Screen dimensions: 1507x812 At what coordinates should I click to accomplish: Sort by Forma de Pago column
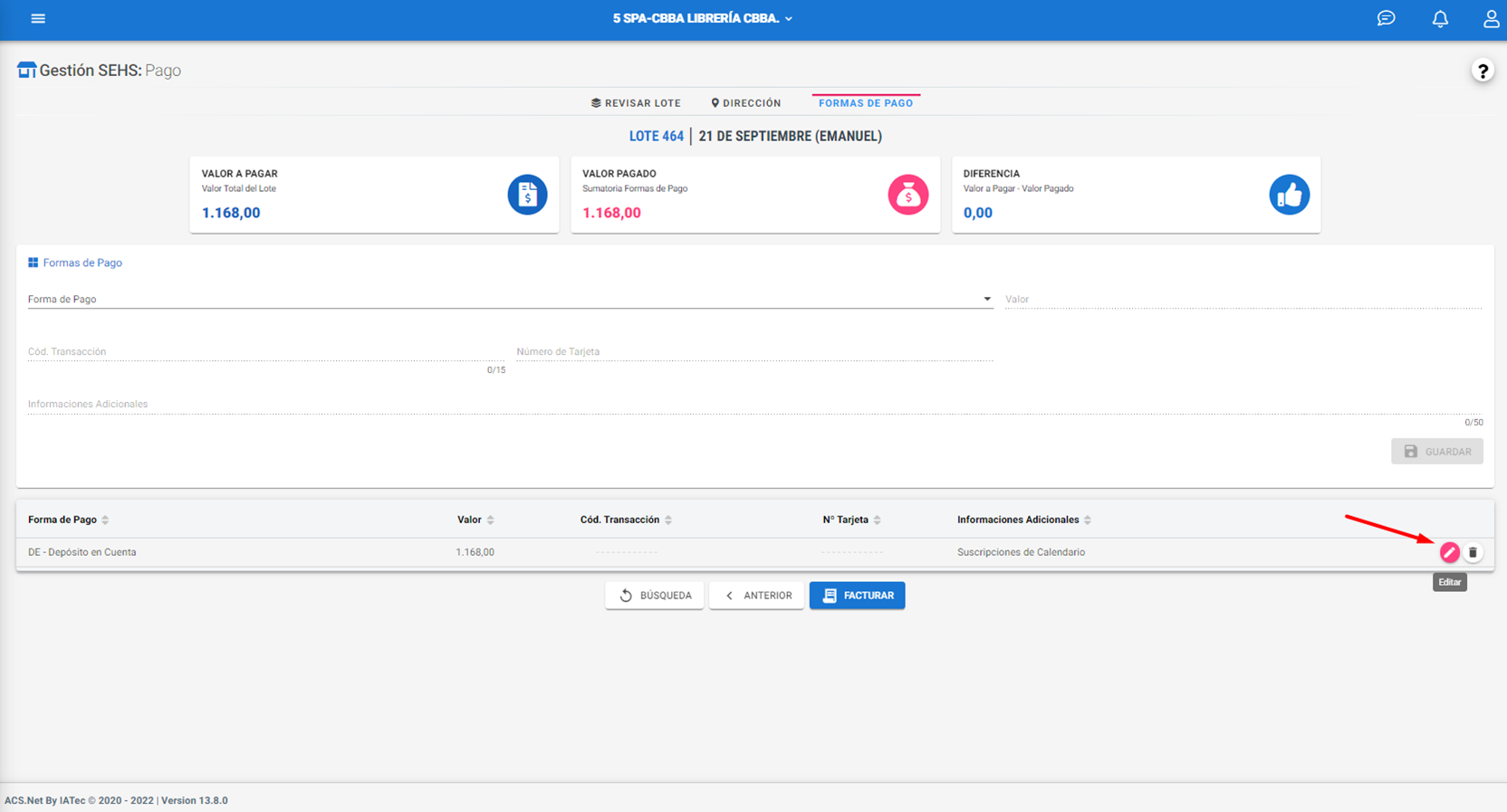[x=105, y=520]
